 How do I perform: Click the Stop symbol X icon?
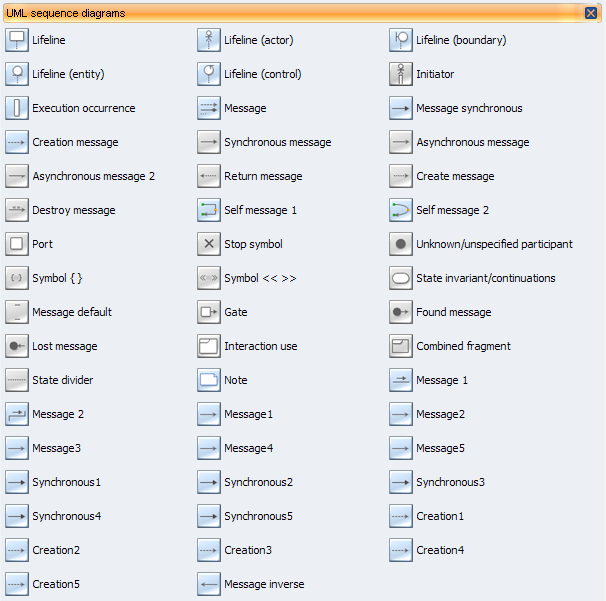[x=209, y=244]
